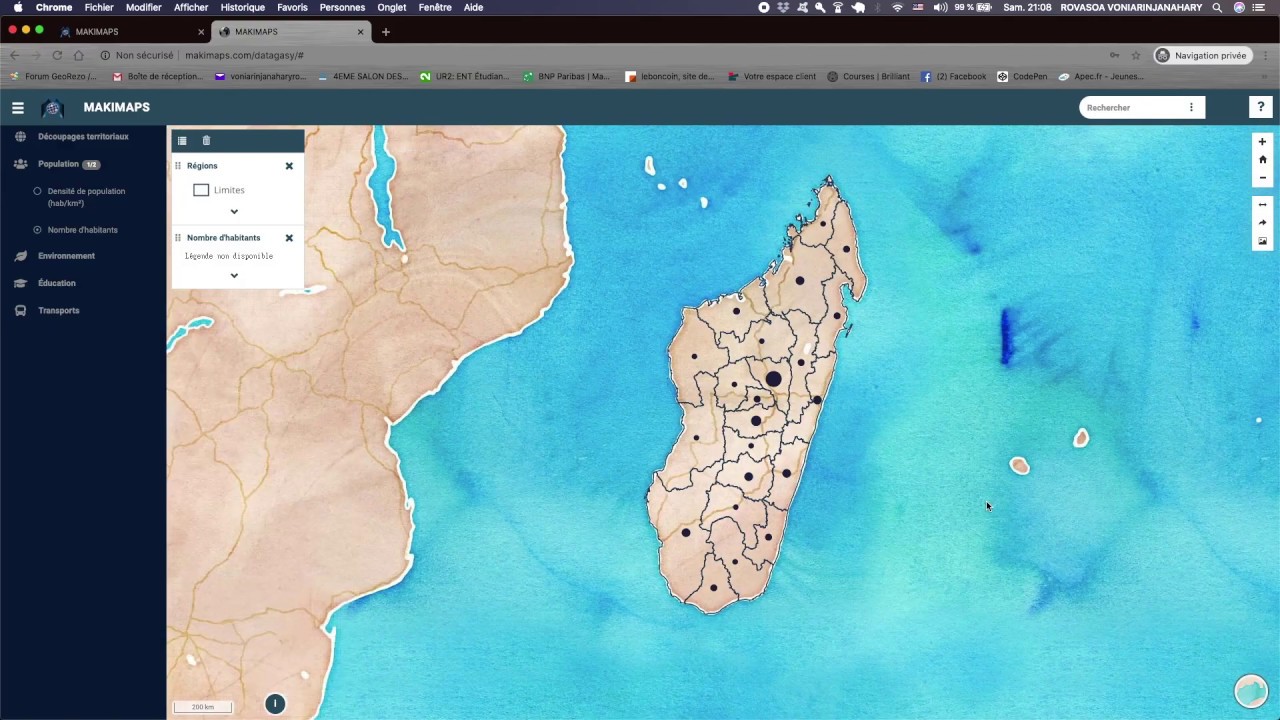Screen dimensions: 1280x720
Task: Collapse the Population category
Action: pyautogui.click(x=58, y=164)
